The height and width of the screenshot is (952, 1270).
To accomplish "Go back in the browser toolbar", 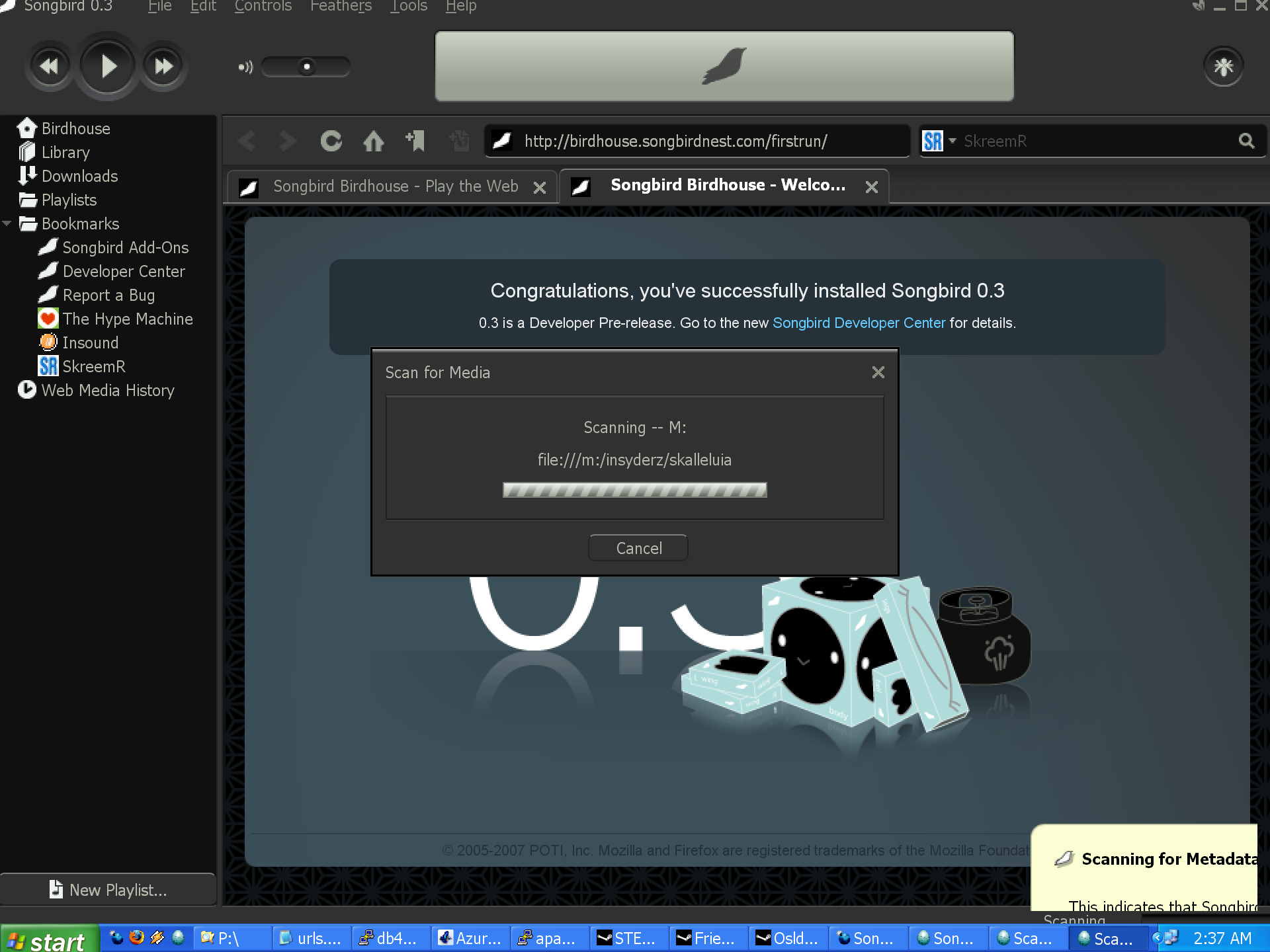I will (247, 141).
